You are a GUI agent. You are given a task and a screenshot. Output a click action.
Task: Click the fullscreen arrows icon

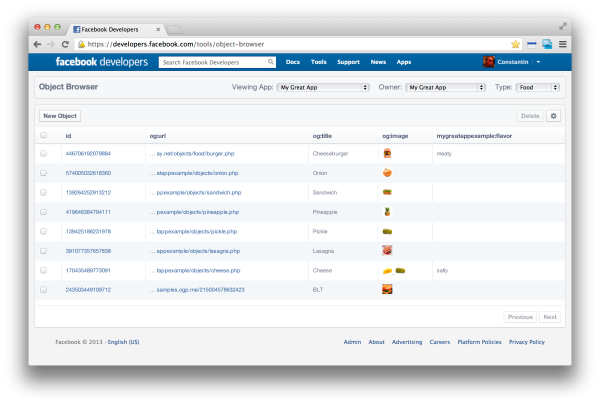563,26
